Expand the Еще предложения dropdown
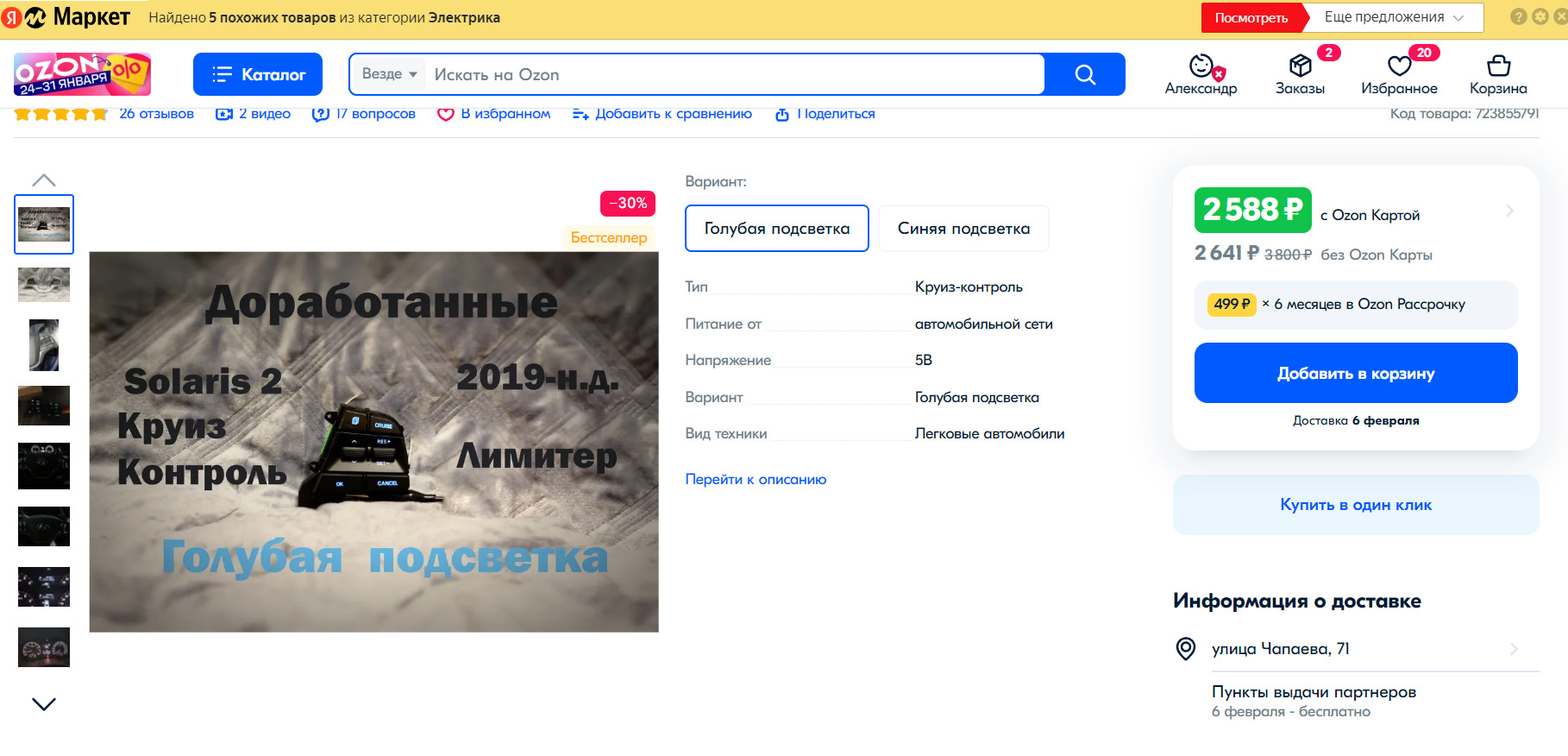Viewport: 1568px width, 756px height. [x=1394, y=17]
